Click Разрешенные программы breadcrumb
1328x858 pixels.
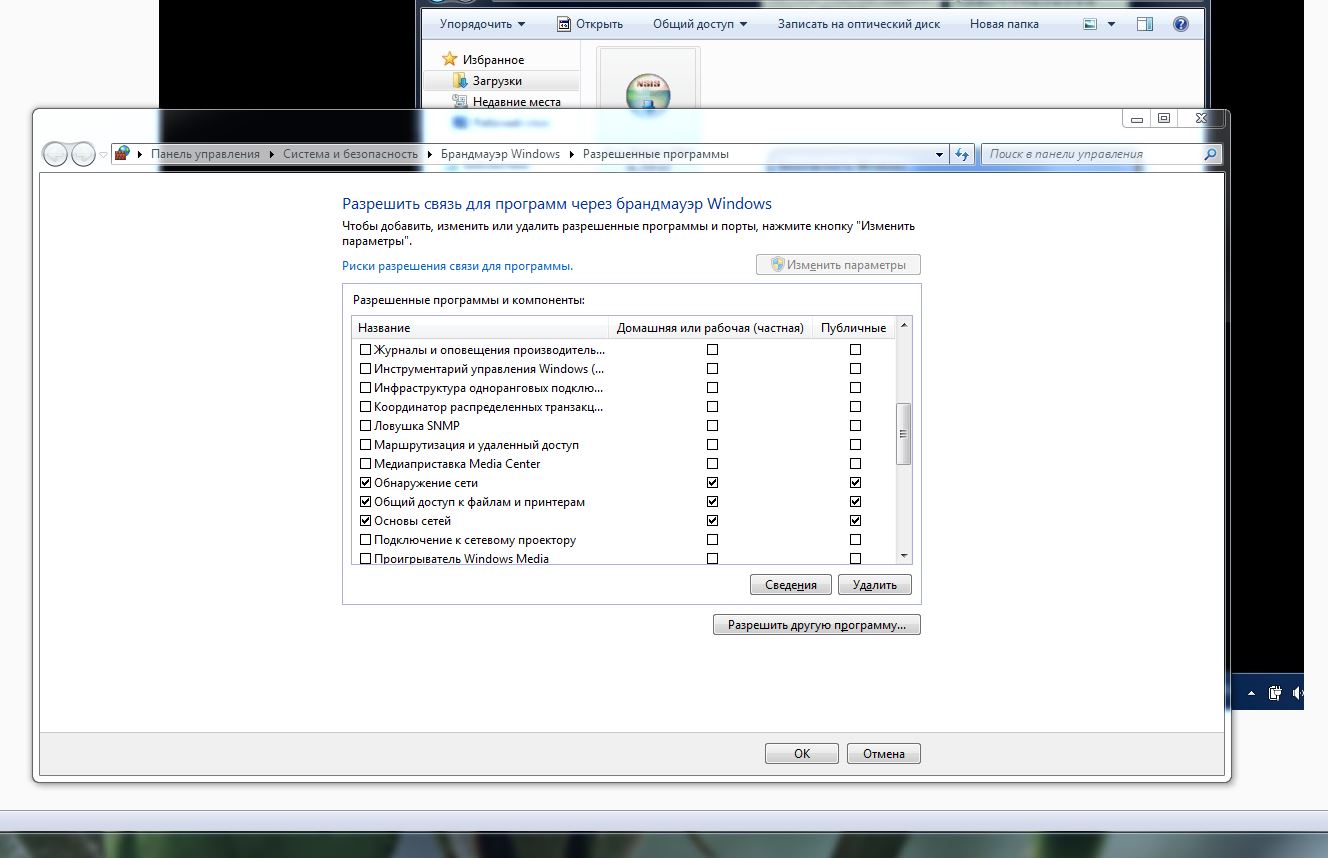tap(656, 154)
